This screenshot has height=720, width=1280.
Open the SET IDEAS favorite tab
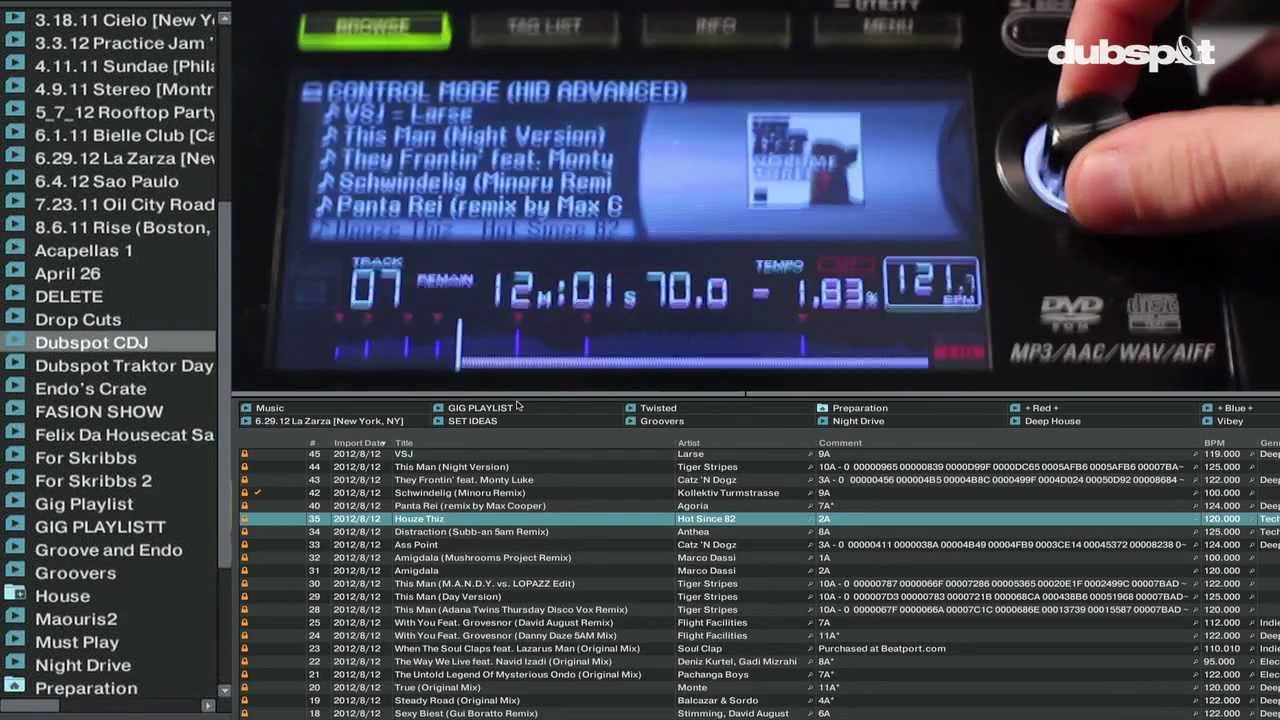[x=472, y=421]
